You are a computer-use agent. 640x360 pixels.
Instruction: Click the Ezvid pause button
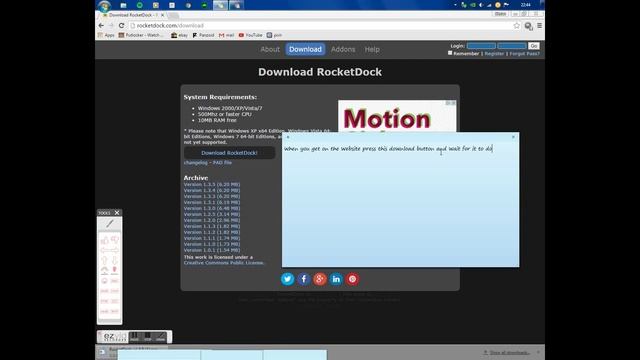(x=134, y=337)
